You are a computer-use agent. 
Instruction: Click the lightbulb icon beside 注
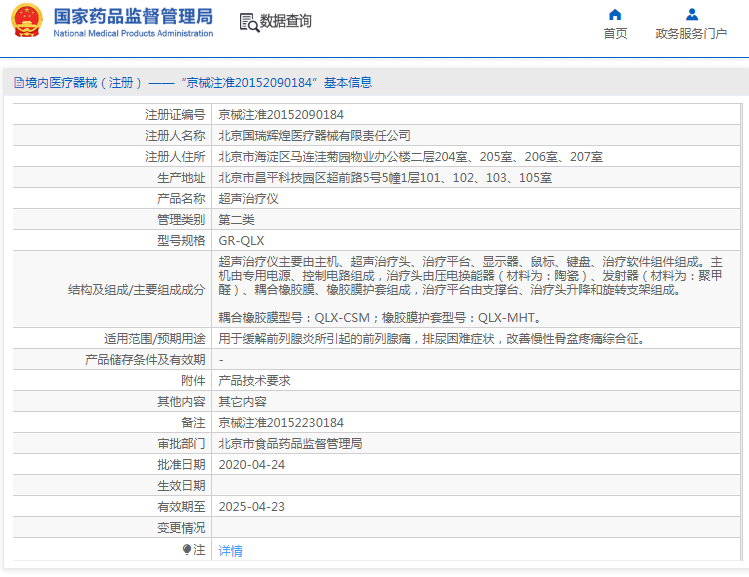pyautogui.click(x=187, y=550)
